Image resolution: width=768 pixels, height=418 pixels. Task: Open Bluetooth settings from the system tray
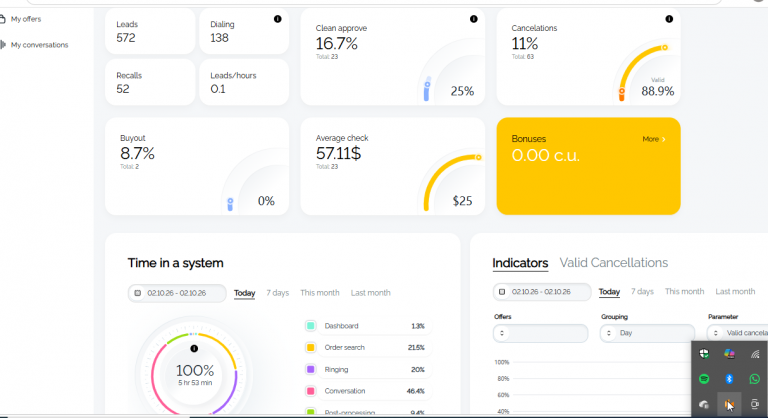click(x=729, y=379)
